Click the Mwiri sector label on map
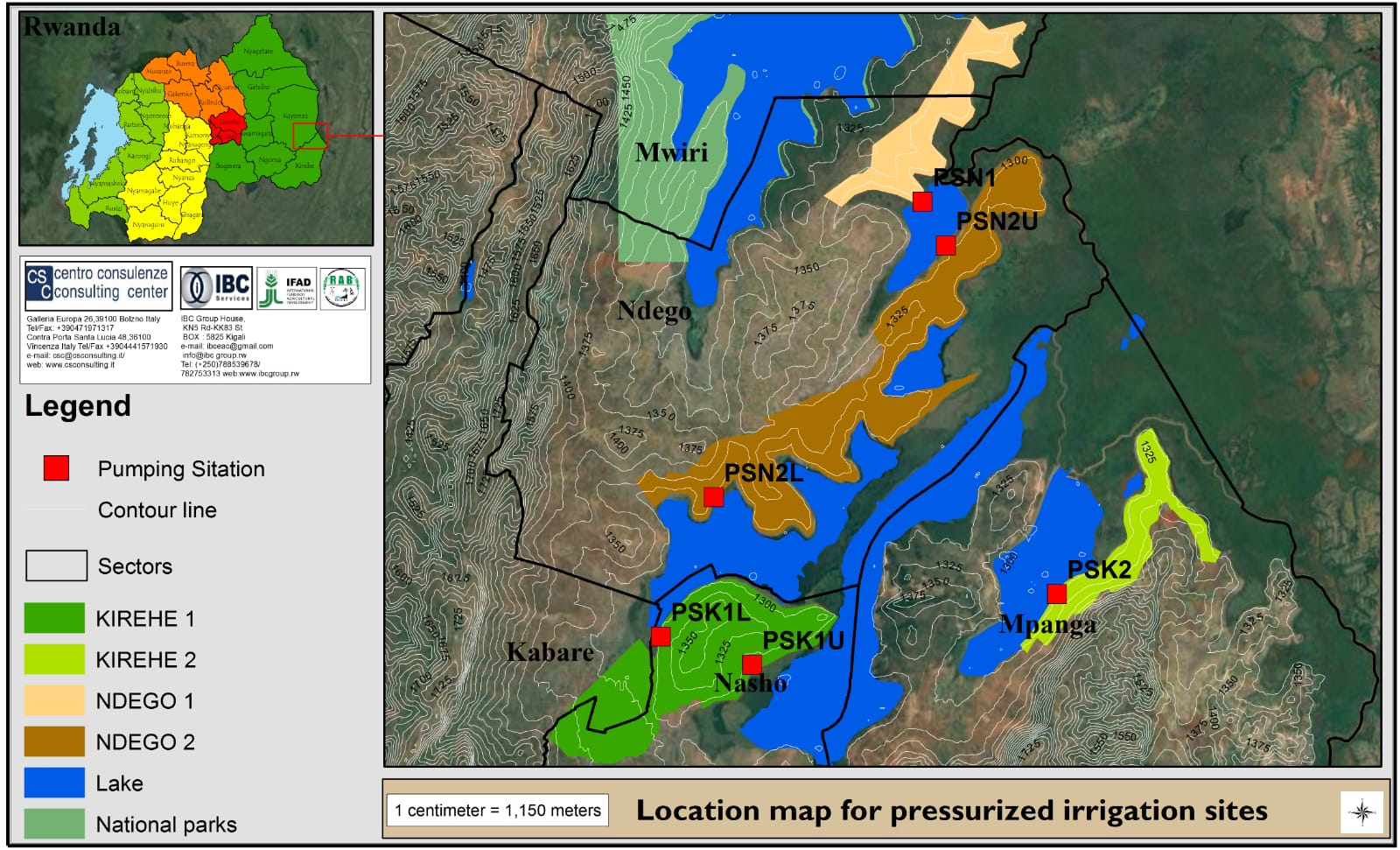 point(671,152)
